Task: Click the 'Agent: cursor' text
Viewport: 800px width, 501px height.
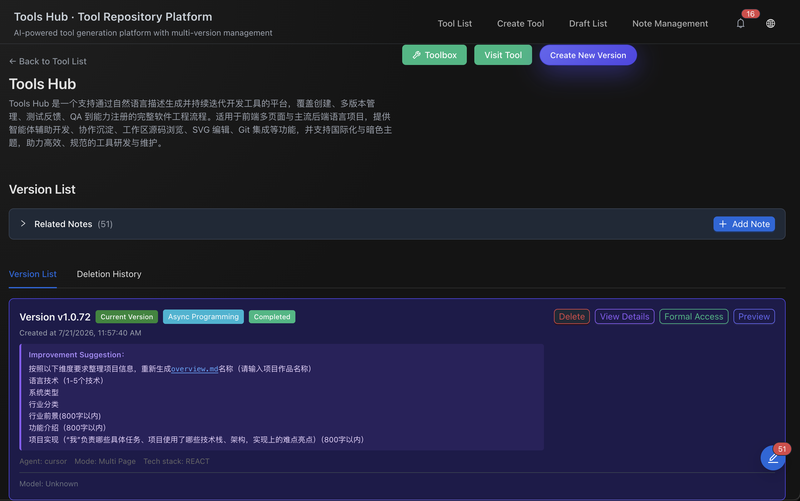Action: (43, 461)
